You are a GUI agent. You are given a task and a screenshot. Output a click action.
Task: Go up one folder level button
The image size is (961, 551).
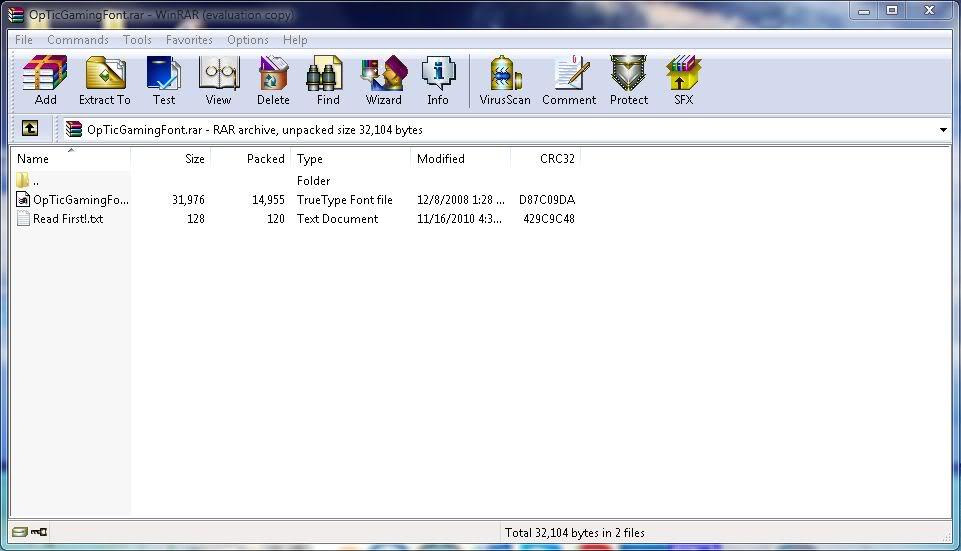pyautogui.click(x=30, y=129)
